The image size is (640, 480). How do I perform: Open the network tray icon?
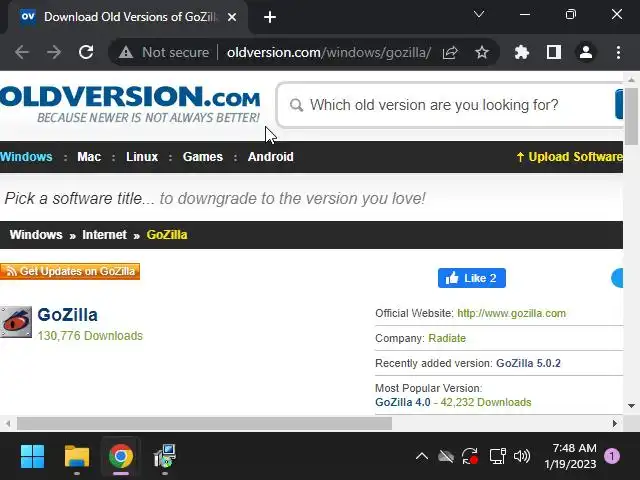498,456
